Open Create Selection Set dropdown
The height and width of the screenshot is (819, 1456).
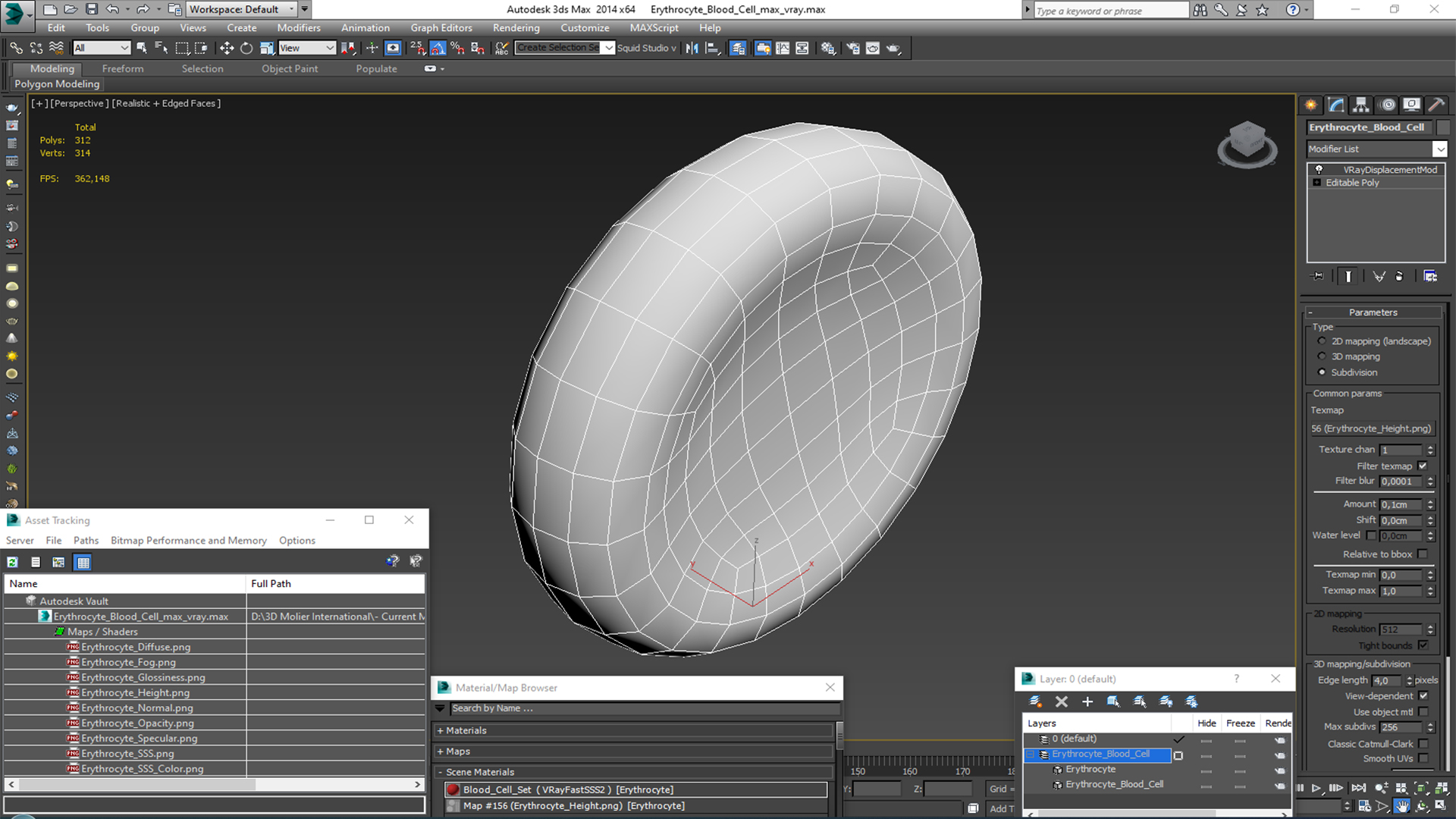pyautogui.click(x=608, y=48)
